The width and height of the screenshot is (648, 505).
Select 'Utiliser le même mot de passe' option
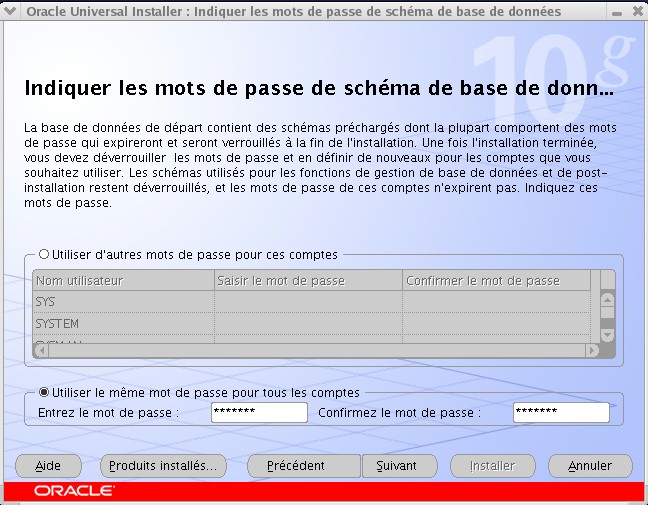[44, 393]
